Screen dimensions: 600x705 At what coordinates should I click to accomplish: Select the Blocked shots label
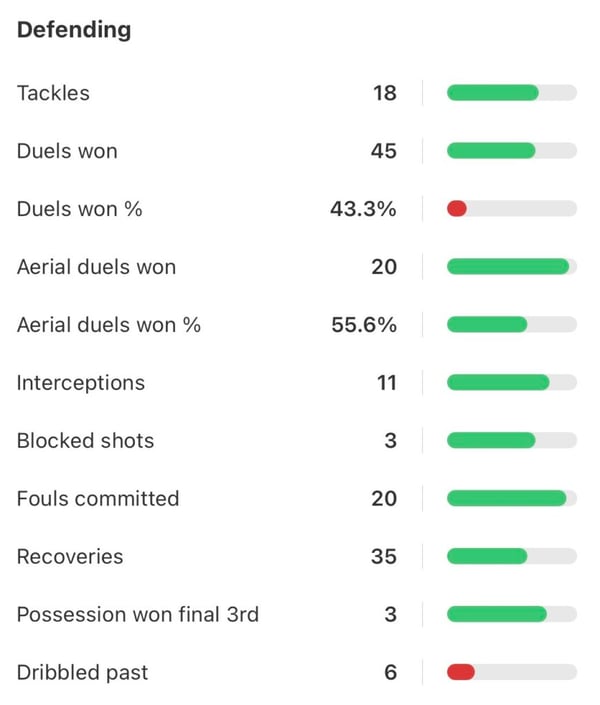[86, 441]
